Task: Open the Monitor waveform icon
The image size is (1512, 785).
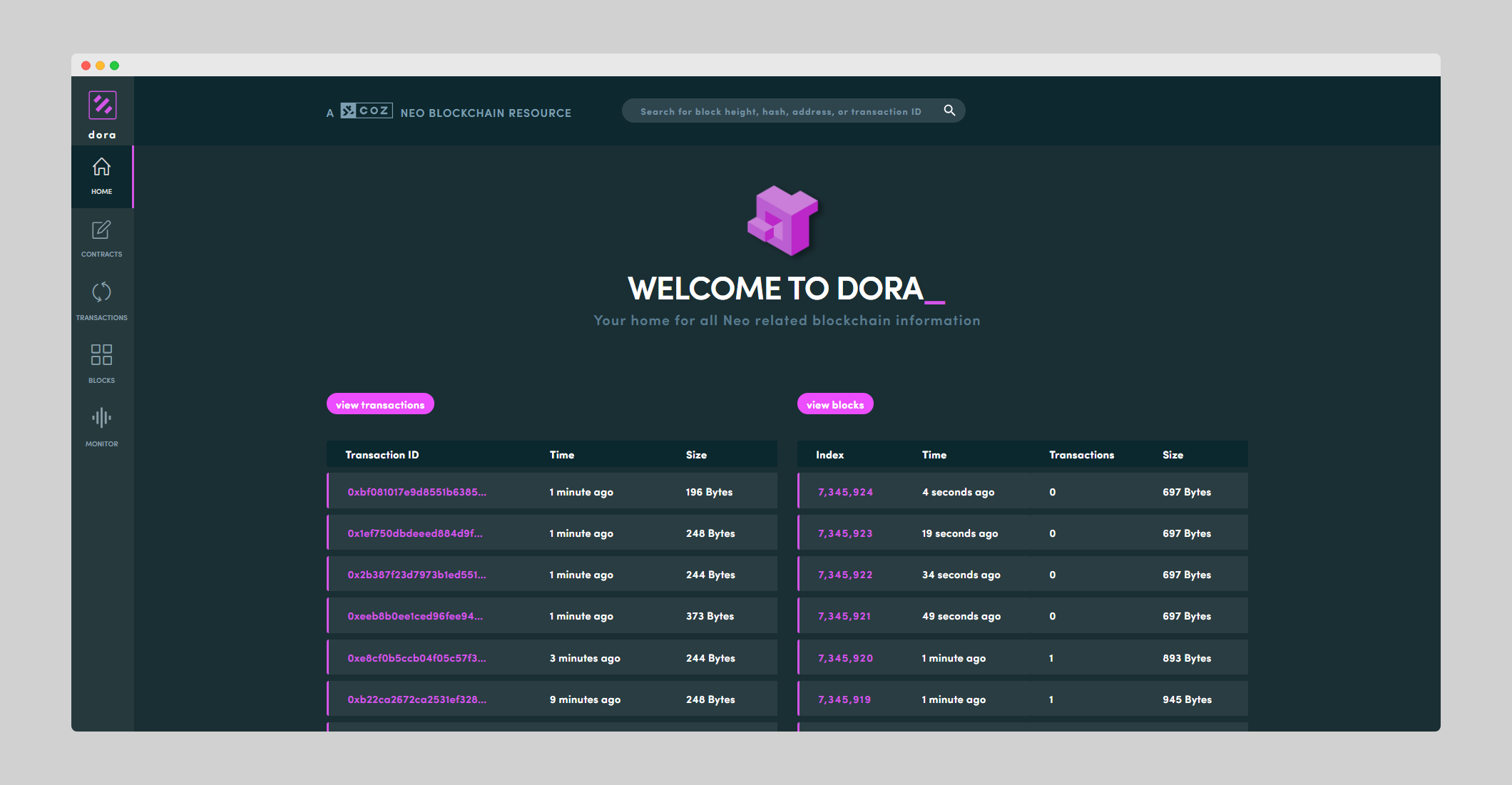Action: click(101, 418)
